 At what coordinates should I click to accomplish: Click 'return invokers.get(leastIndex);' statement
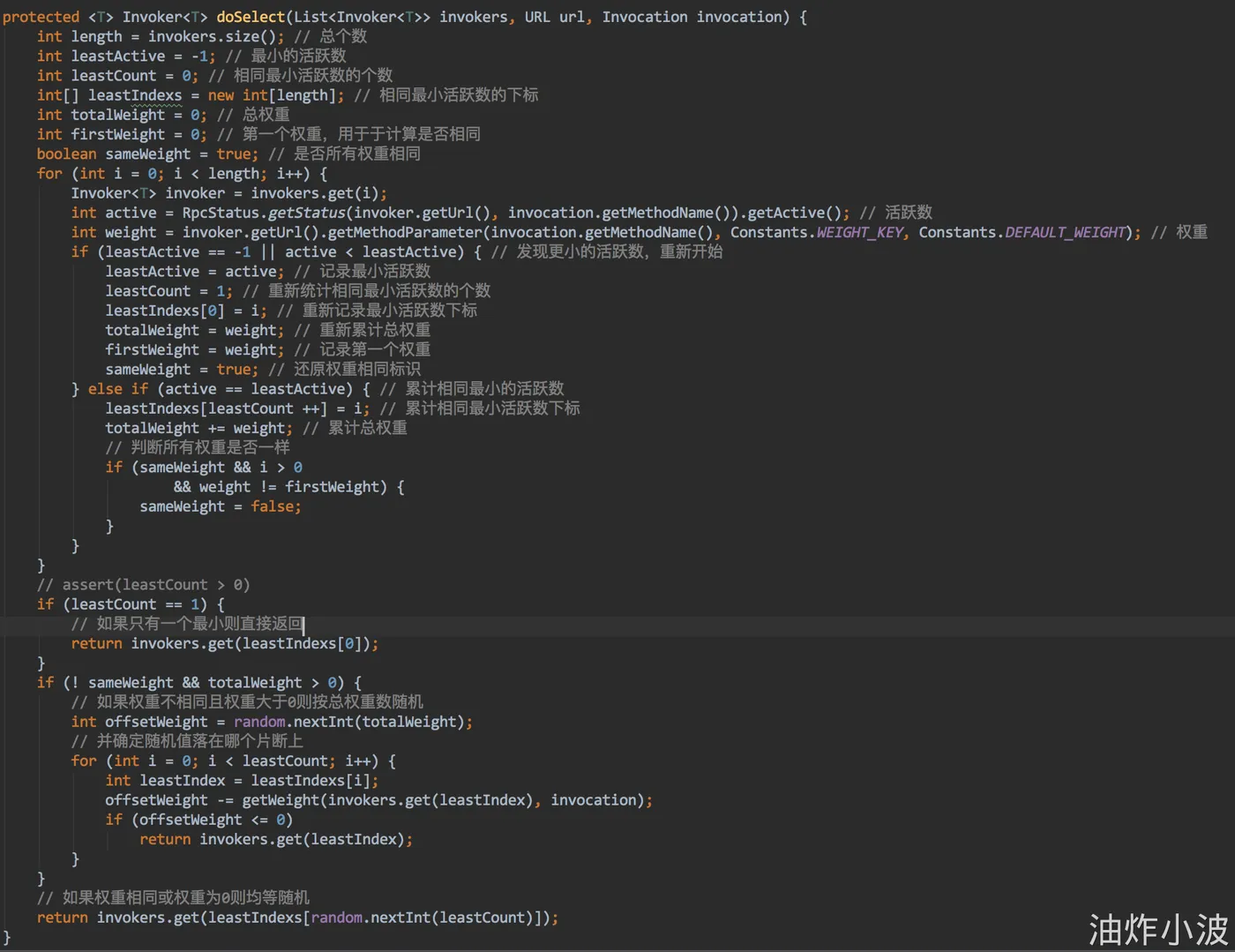click(x=276, y=839)
